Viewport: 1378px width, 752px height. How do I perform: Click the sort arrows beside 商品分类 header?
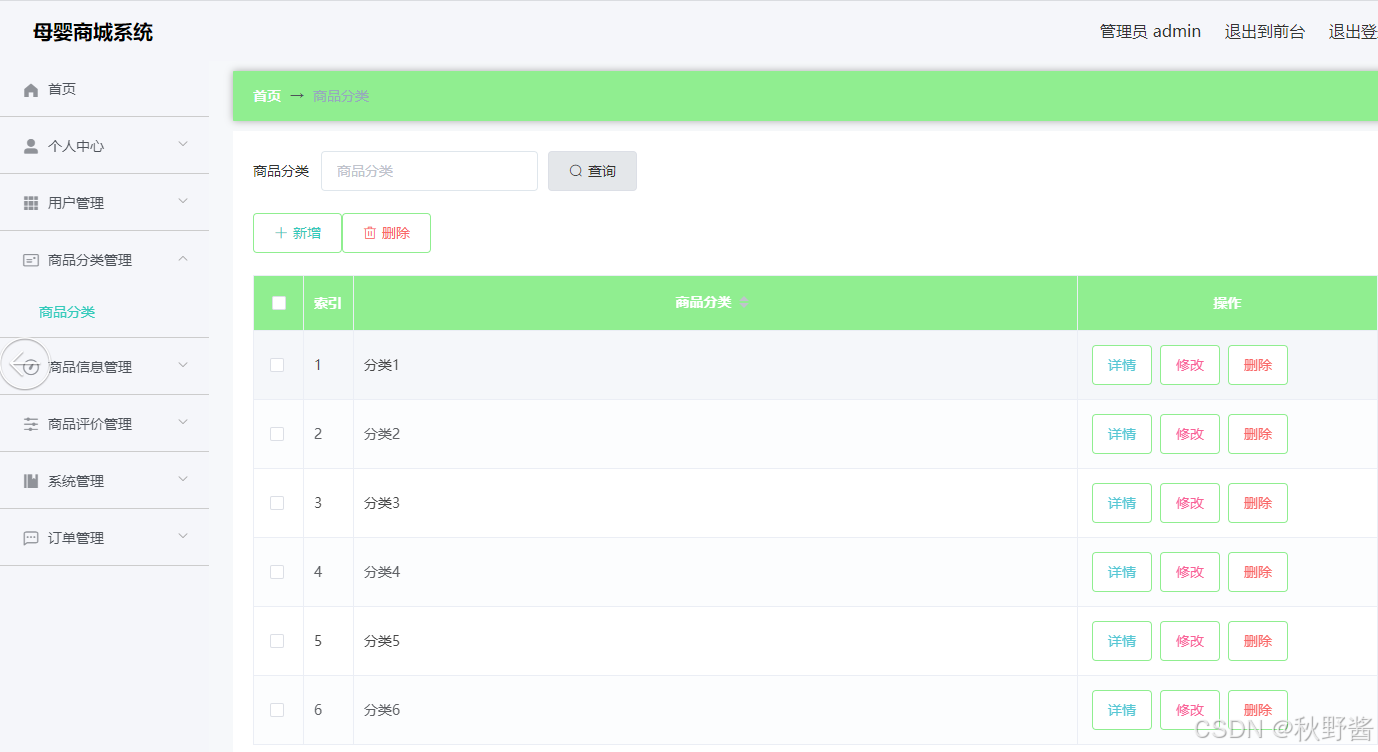point(744,303)
